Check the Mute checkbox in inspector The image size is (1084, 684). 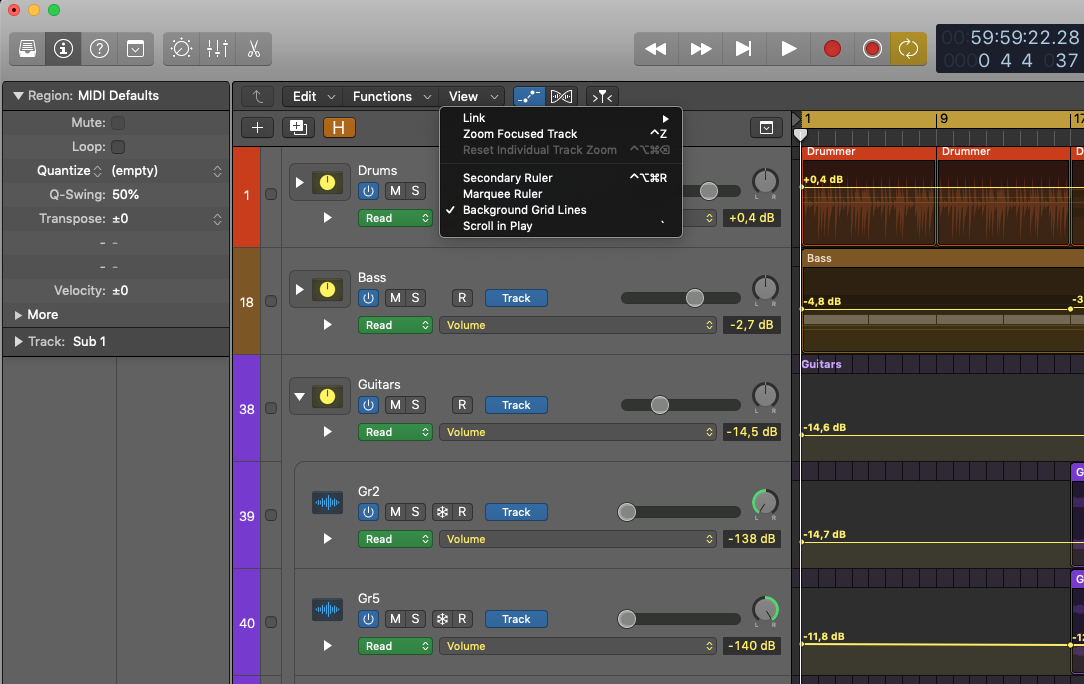[118, 122]
